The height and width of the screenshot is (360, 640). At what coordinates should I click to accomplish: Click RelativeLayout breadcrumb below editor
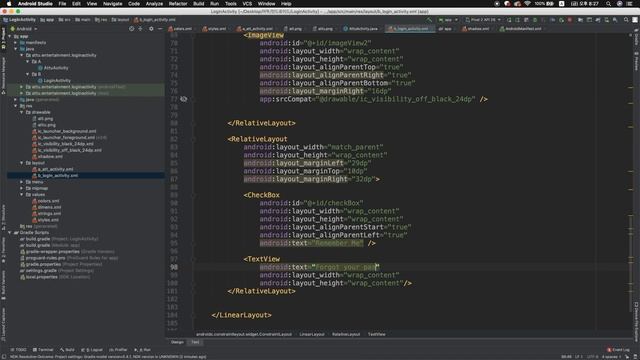pos(346,334)
